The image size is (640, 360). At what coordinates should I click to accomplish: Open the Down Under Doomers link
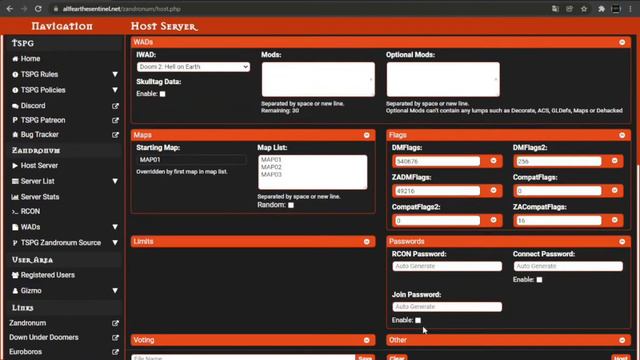44,338
